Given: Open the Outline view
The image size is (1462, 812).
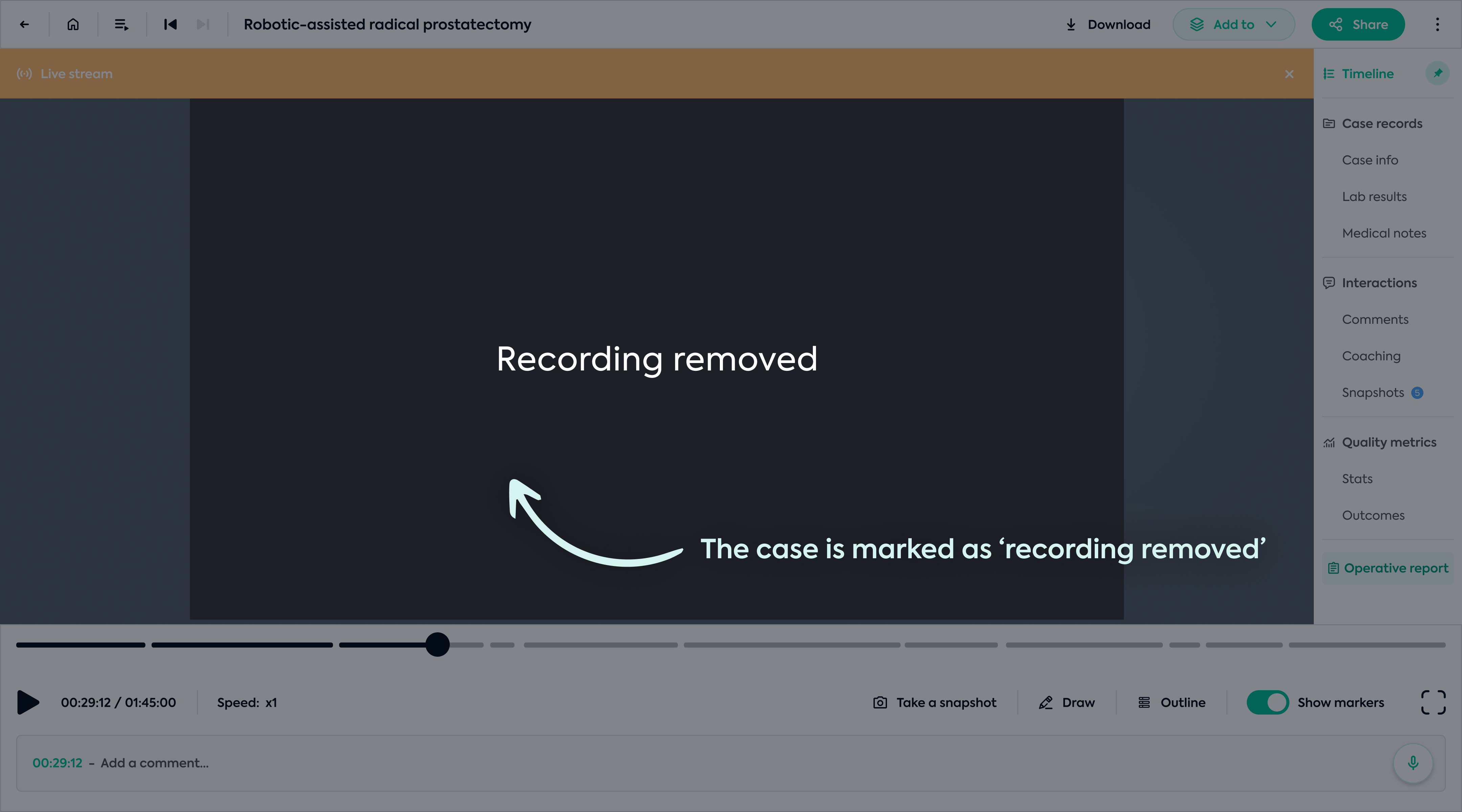Looking at the screenshot, I should [1171, 702].
